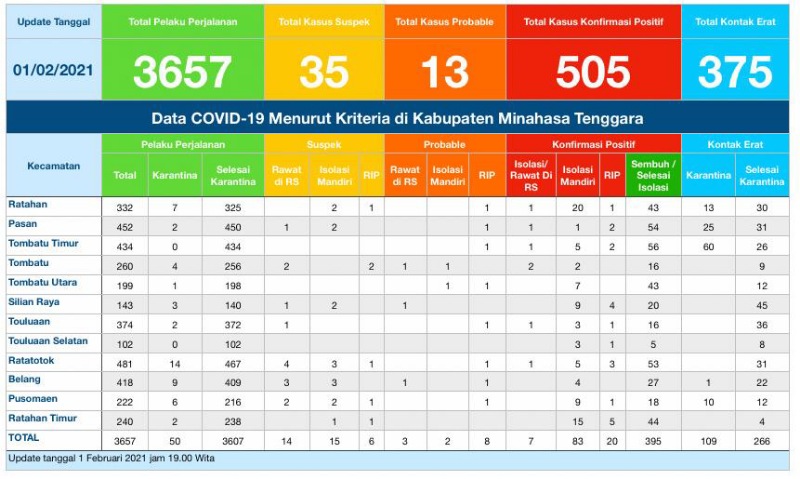Click the Kecamatan column header
This screenshot has height=479, width=800.
click(54, 166)
